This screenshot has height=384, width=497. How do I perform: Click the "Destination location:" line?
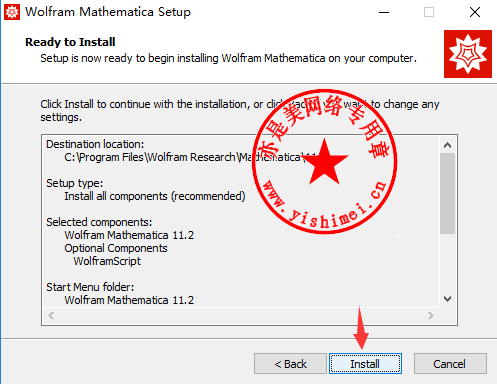tap(95, 144)
